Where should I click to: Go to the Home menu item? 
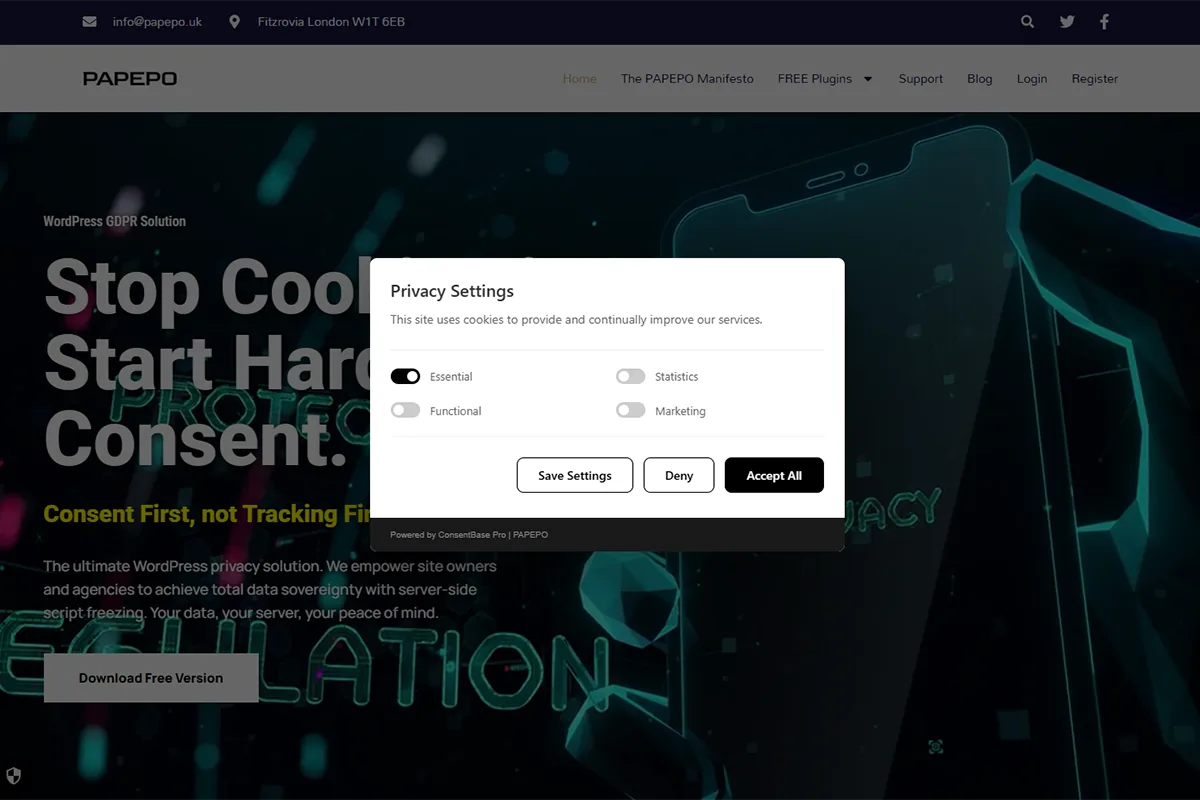(580, 79)
